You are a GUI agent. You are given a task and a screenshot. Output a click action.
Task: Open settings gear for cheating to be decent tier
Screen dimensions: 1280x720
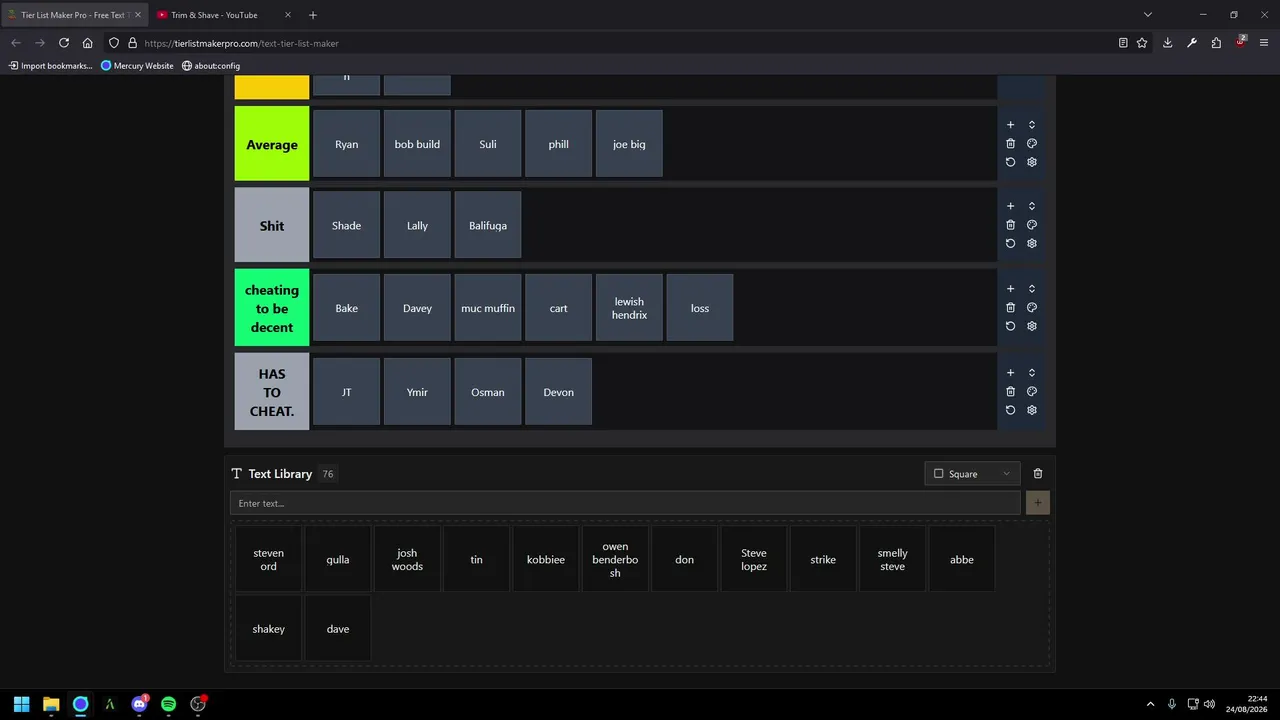pyautogui.click(x=1032, y=326)
